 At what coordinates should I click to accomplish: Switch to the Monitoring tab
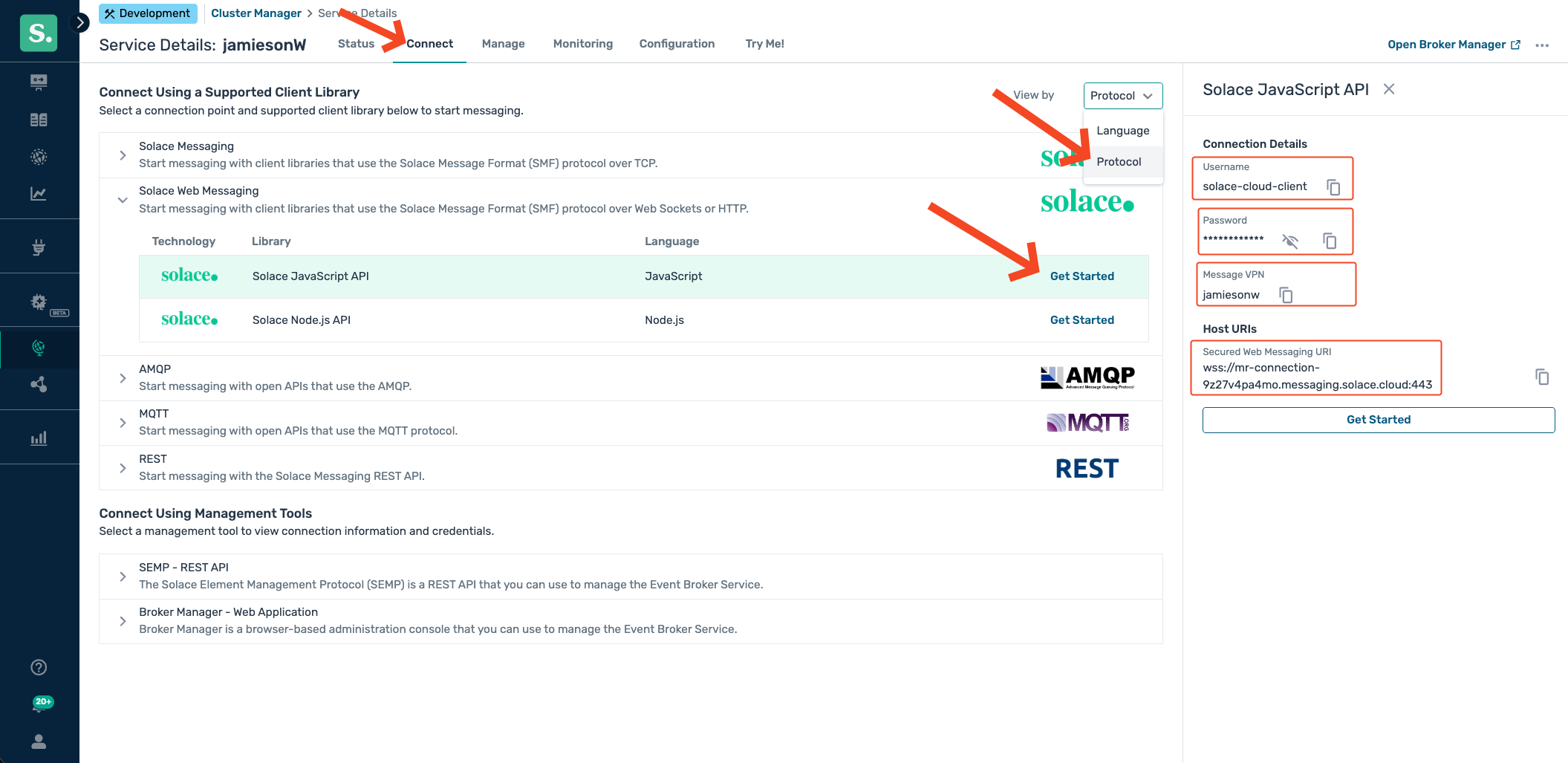point(582,44)
